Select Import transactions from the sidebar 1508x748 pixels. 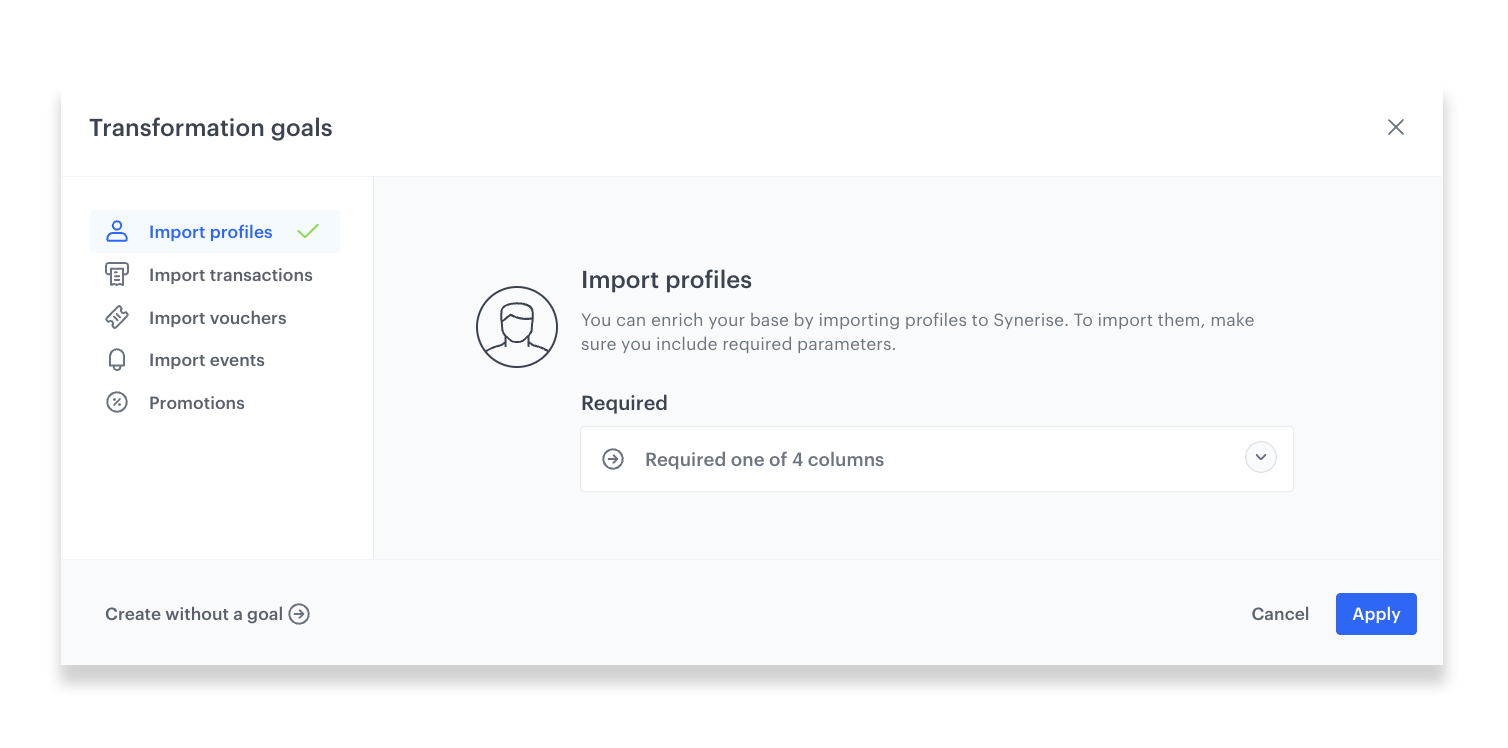[230, 274]
